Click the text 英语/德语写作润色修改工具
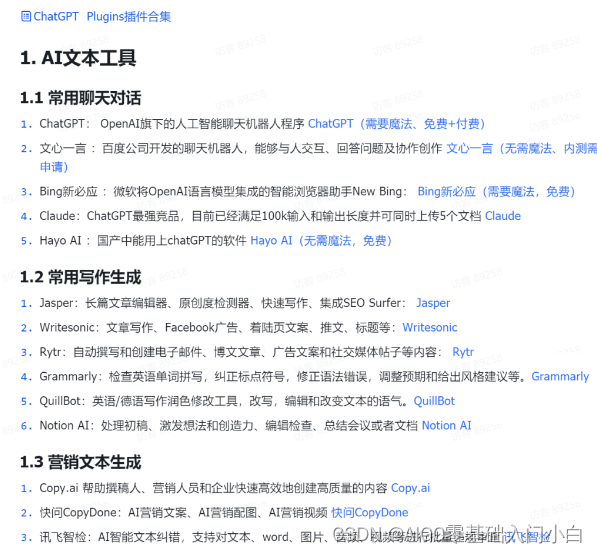This screenshot has width=597, height=554. [165, 401]
